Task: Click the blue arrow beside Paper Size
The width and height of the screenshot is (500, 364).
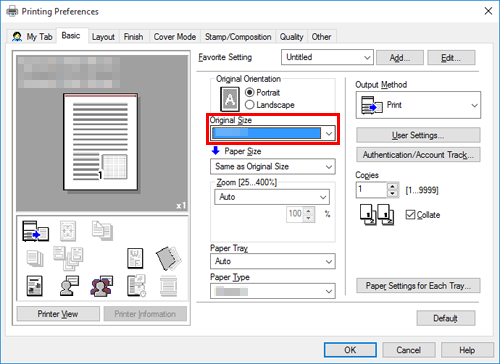Action: click(216, 151)
